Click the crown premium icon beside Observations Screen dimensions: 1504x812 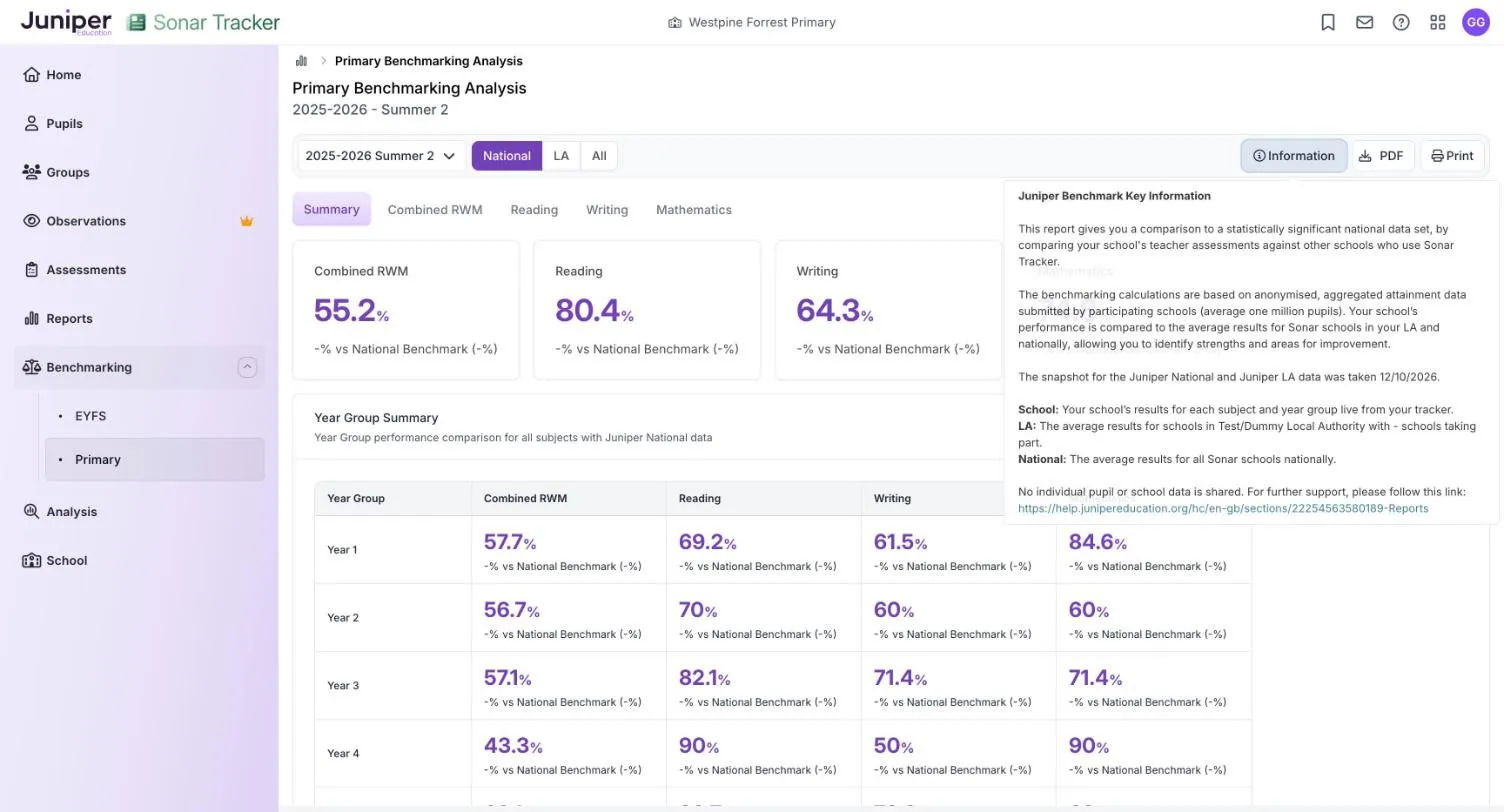[246, 221]
